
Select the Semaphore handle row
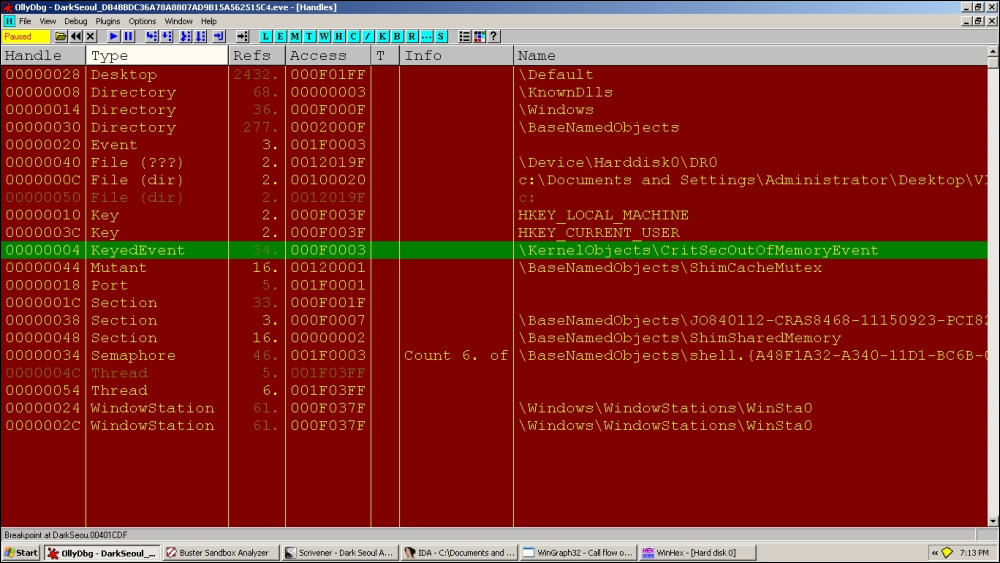pyautogui.click(x=494, y=355)
